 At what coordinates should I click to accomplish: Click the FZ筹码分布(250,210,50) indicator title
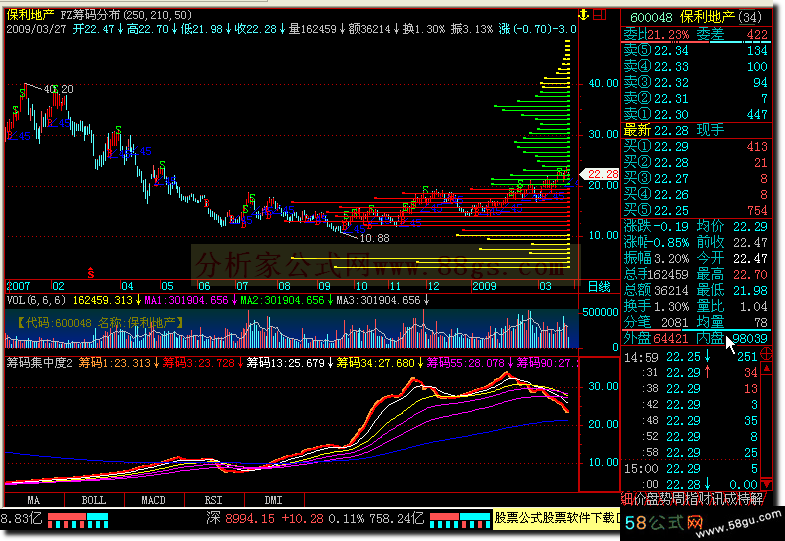(126, 15)
